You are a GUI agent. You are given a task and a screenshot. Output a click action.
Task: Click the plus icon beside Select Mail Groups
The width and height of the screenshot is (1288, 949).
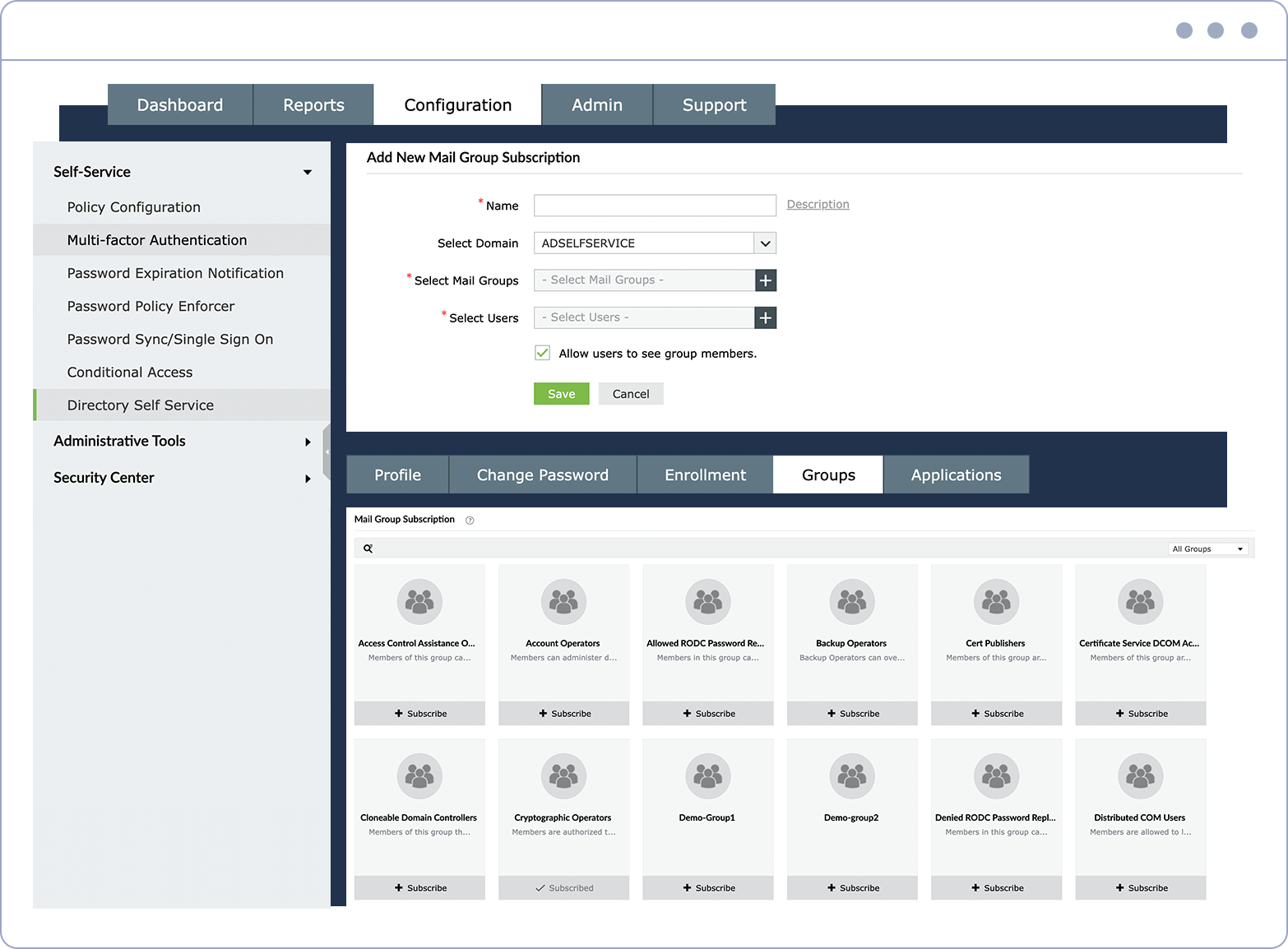tap(765, 280)
